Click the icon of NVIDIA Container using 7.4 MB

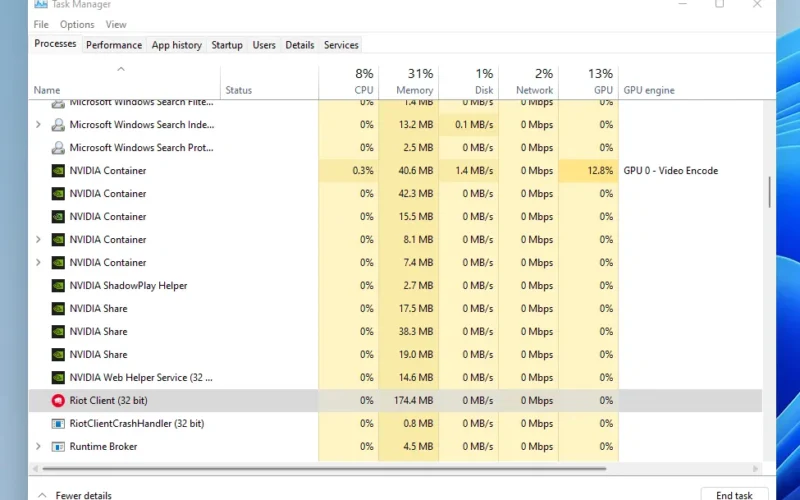pyautogui.click(x=58, y=263)
